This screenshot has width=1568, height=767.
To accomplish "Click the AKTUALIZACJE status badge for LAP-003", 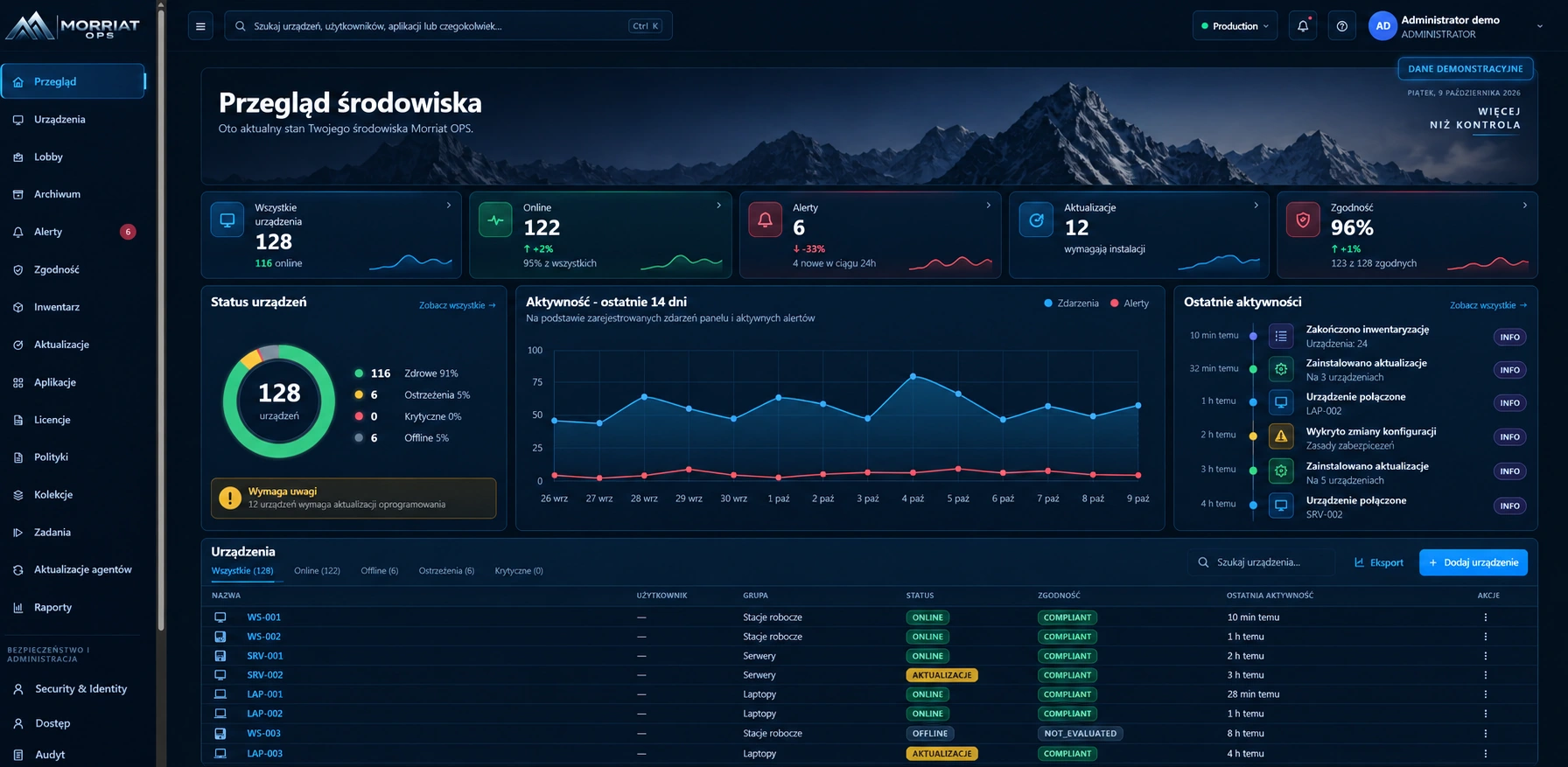I will point(941,754).
